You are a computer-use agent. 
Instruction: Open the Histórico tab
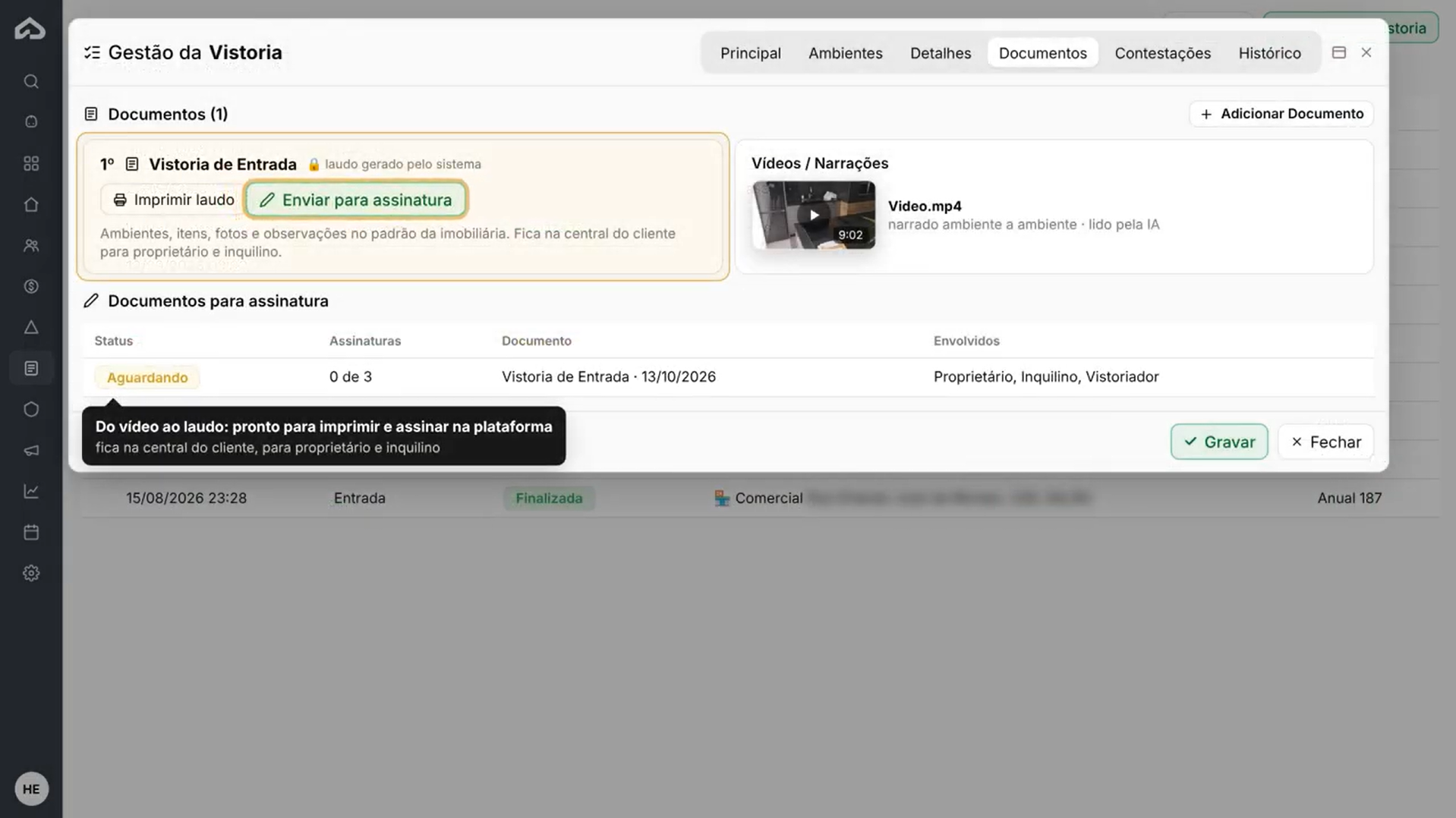1269,53
